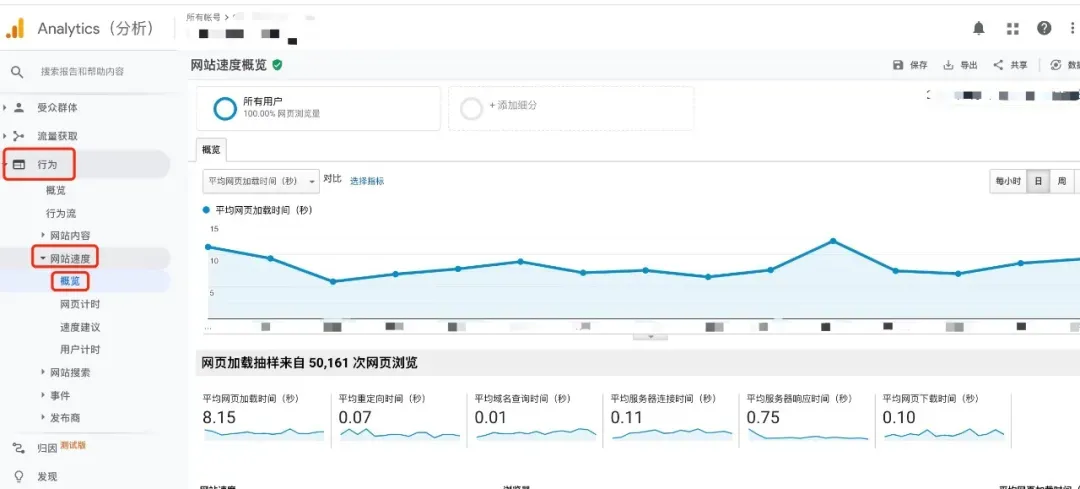Viewport: 1080px width, 489px height.
Task: Click the 保存 button label
Action: tap(919, 65)
